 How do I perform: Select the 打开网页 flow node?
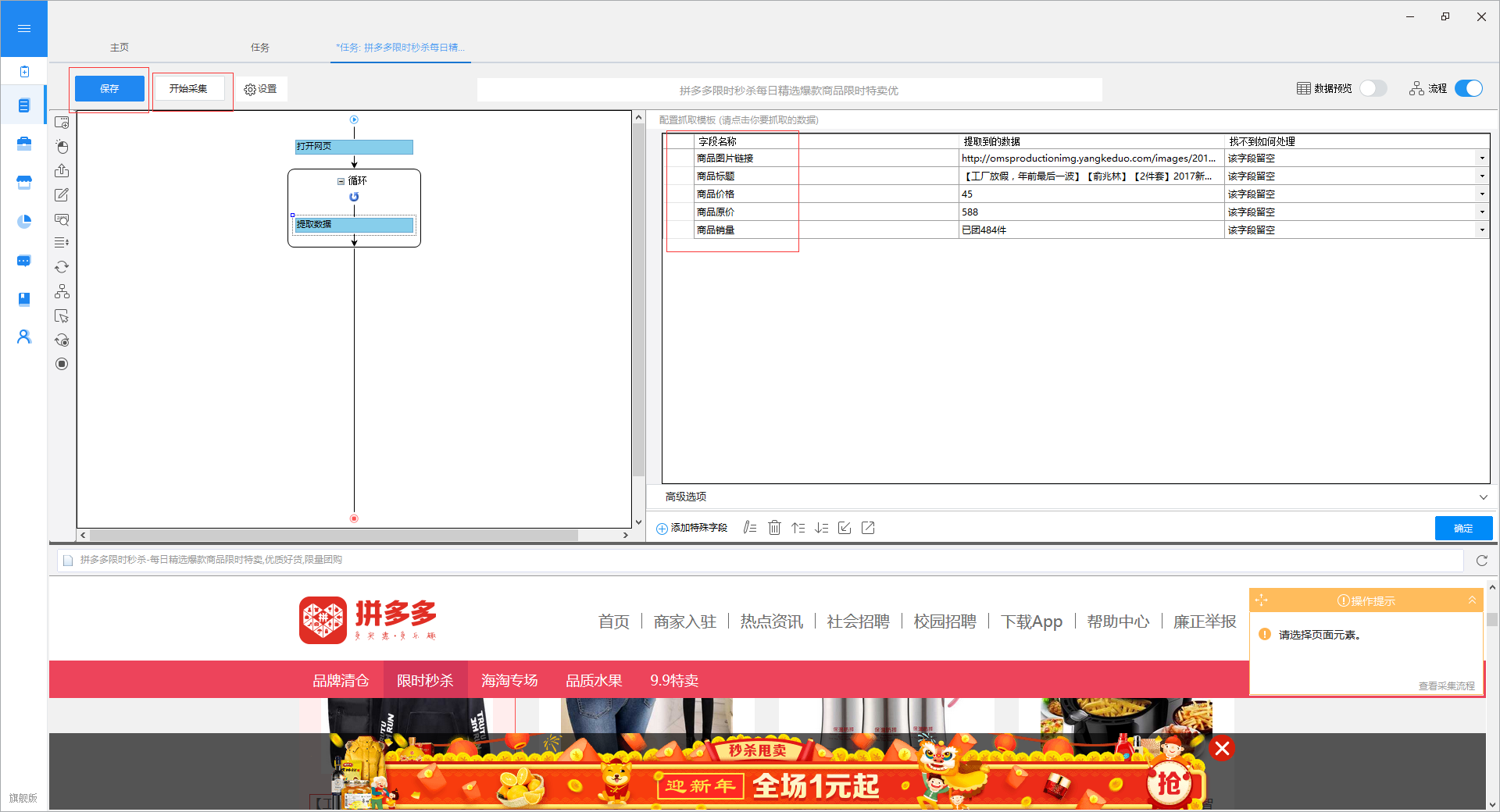pos(354,147)
